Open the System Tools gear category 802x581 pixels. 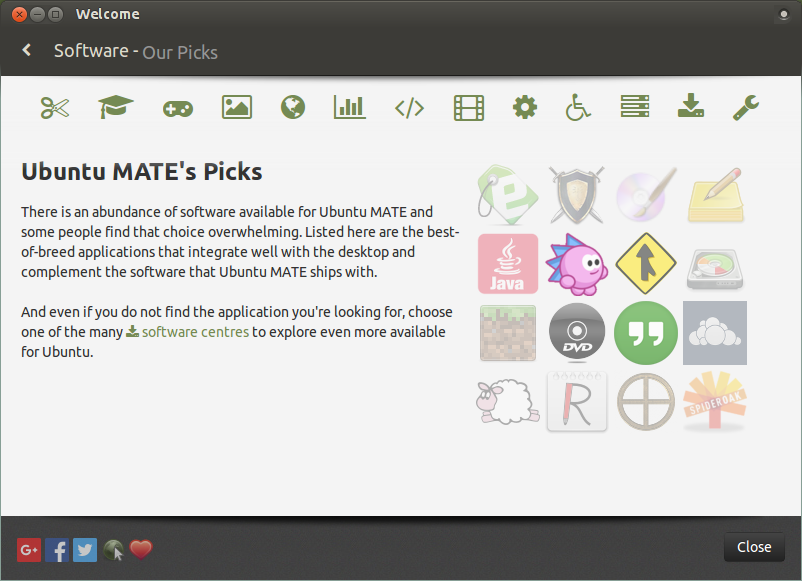[x=525, y=107]
